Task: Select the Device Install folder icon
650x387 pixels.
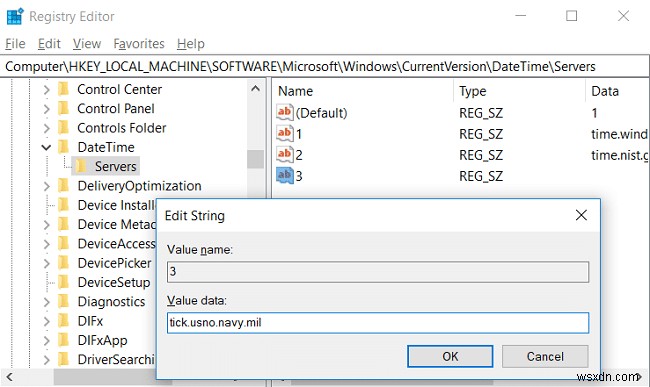Action: (x=63, y=205)
